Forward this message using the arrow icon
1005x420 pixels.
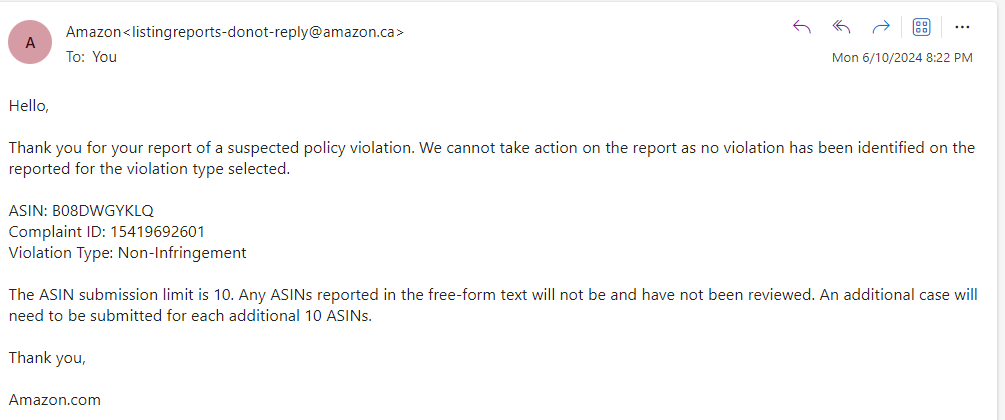coord(881,27)
